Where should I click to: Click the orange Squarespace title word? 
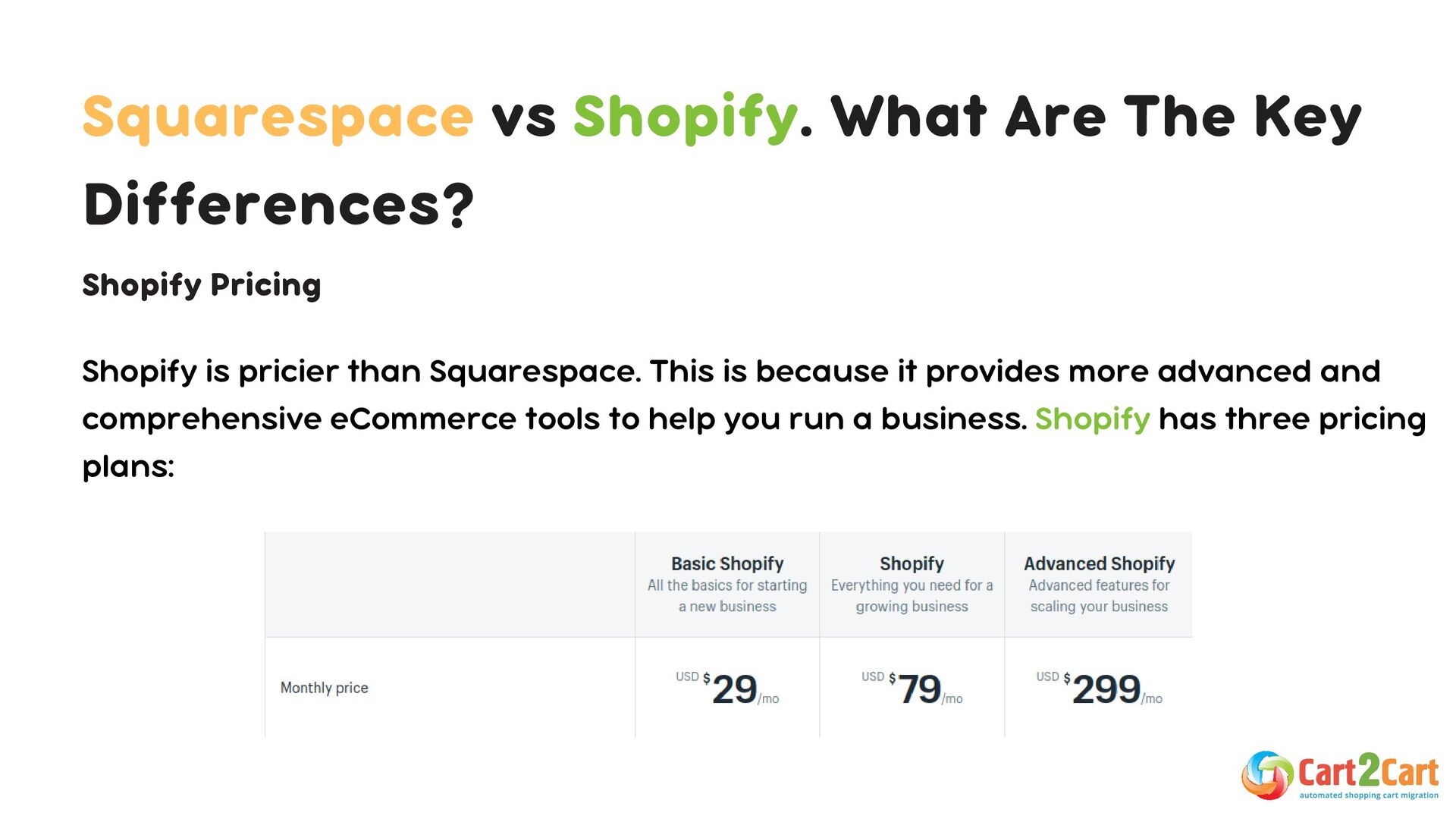(278, 118)
